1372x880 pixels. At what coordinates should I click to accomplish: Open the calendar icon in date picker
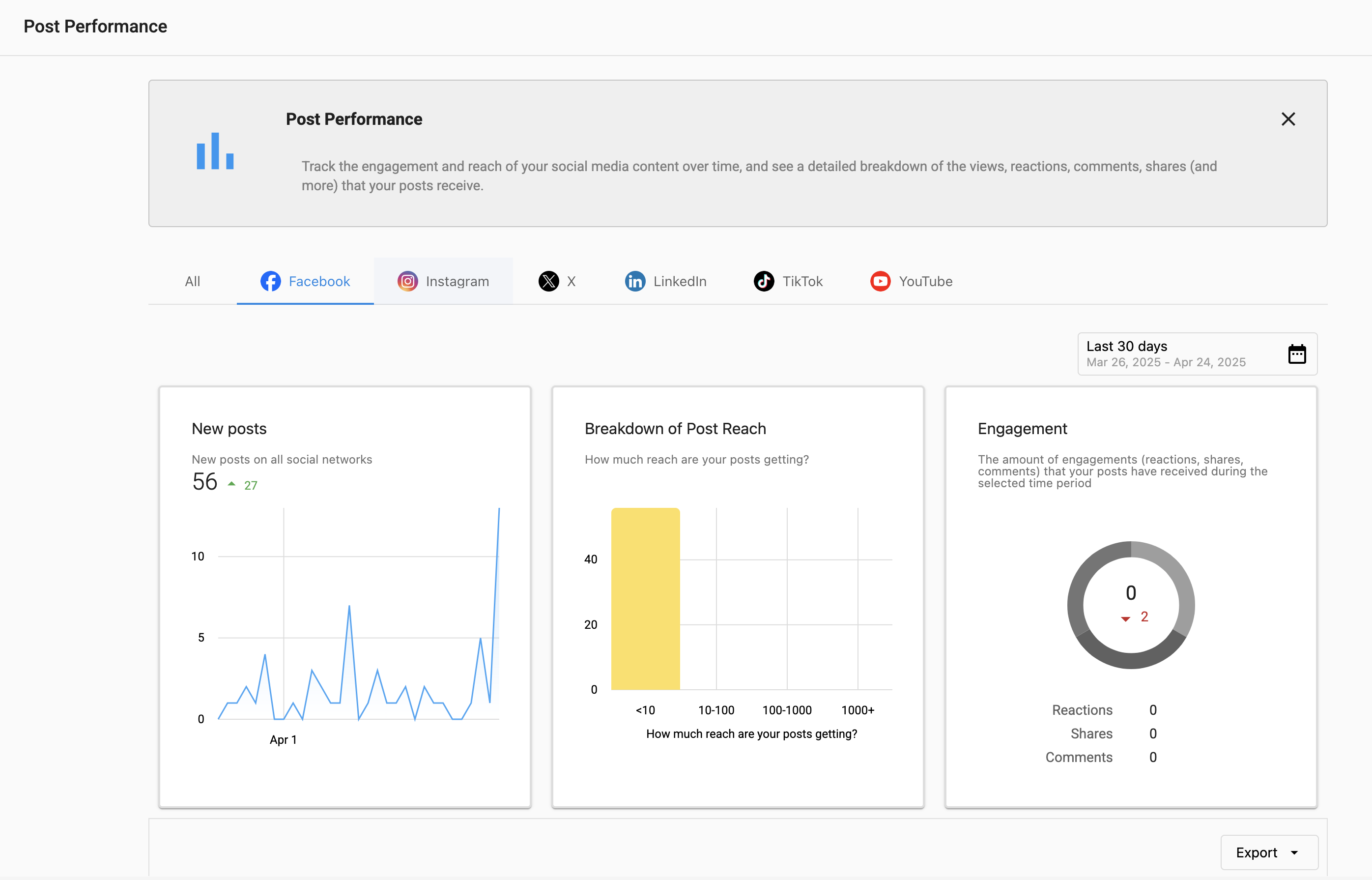pos(1297,353)
